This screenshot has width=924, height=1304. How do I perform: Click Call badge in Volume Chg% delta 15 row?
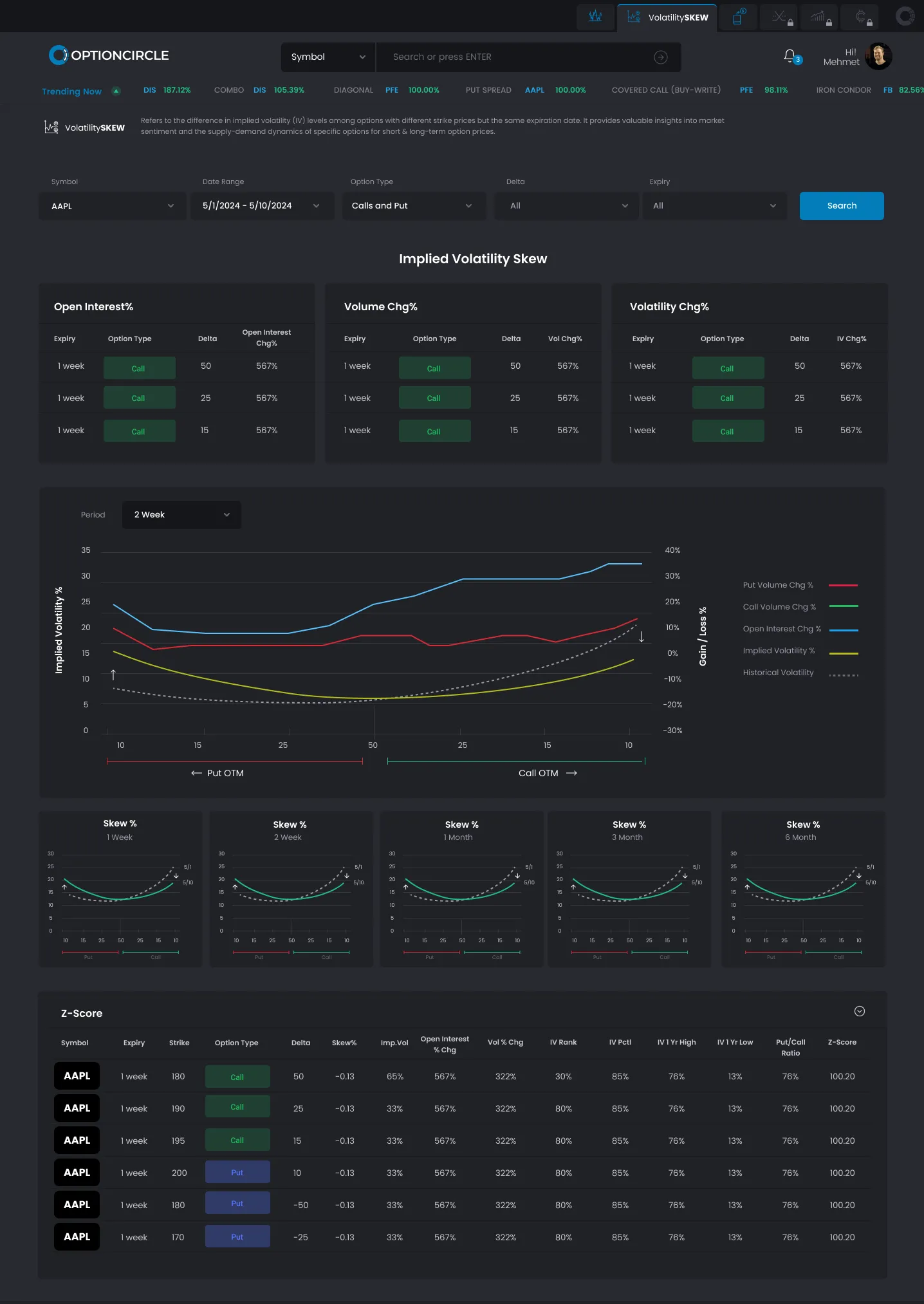(x=434, y=431)
